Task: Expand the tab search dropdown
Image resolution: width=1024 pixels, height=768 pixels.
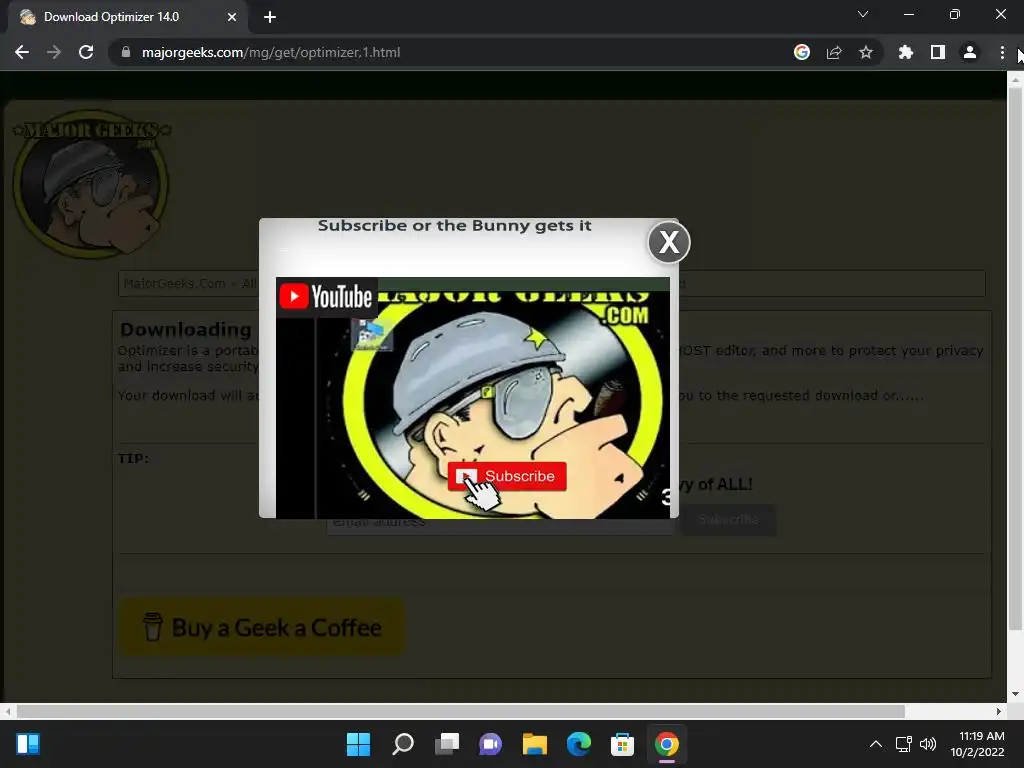Action: [x=863, y=14]
